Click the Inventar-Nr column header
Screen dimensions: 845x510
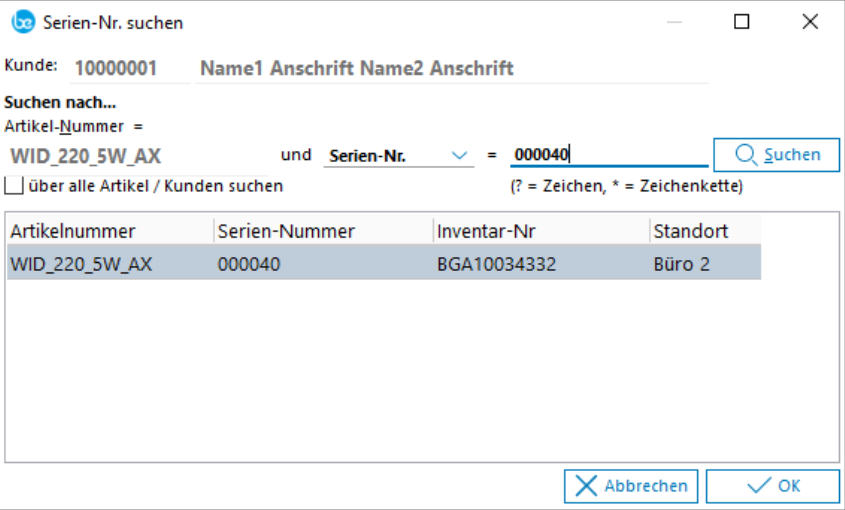[540, 231]
